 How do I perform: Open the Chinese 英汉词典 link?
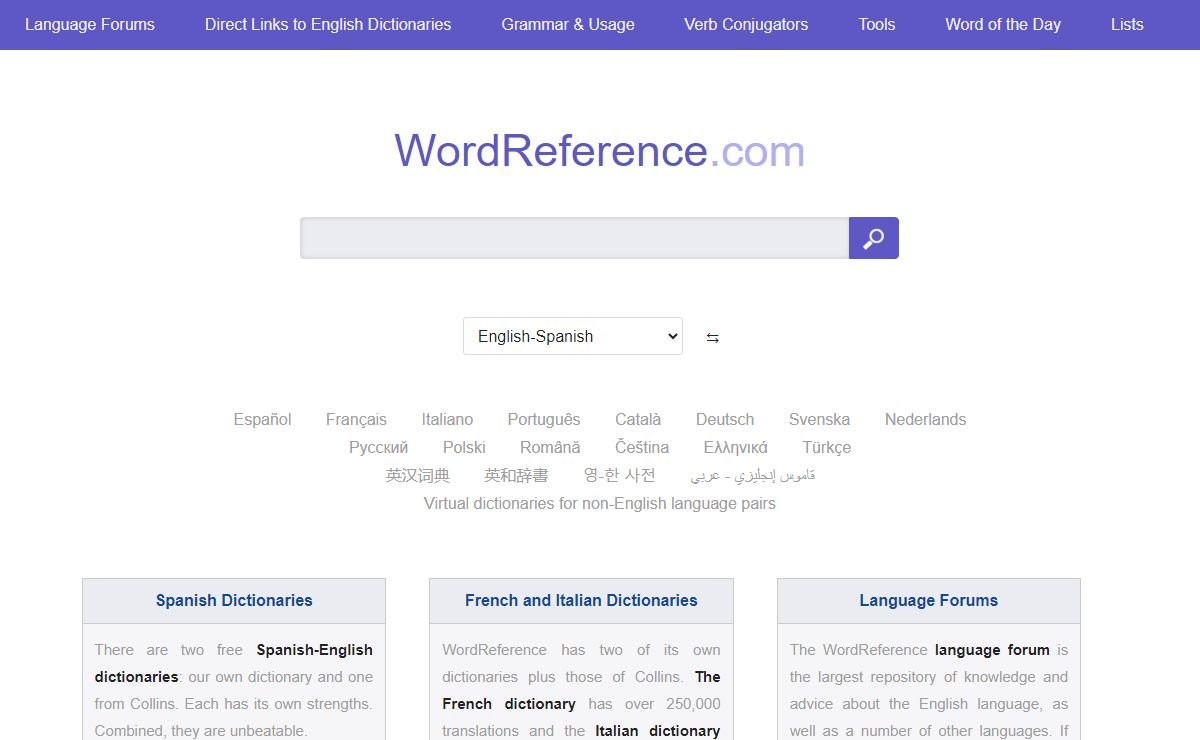click(418, 475)
